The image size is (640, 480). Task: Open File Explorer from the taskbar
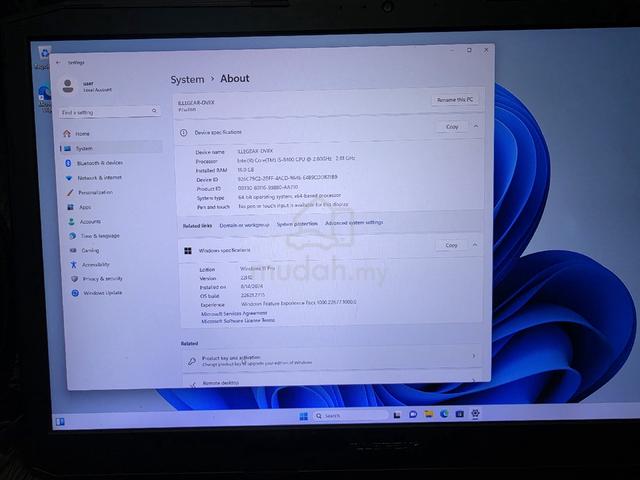point(428,414)
